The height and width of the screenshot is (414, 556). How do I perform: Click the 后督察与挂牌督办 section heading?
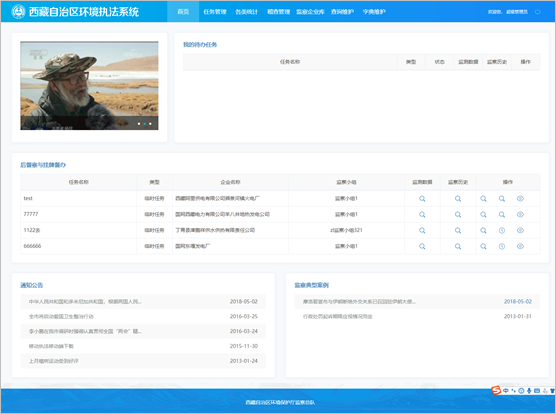point(43,165)
